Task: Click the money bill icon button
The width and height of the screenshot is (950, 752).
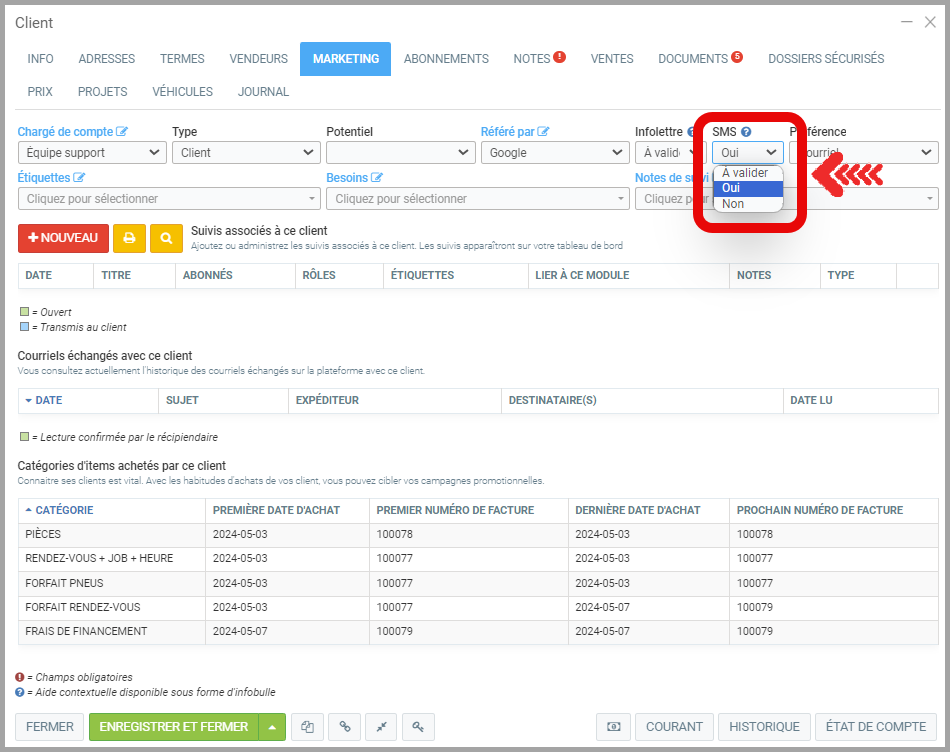Action: tap(613, 727)
